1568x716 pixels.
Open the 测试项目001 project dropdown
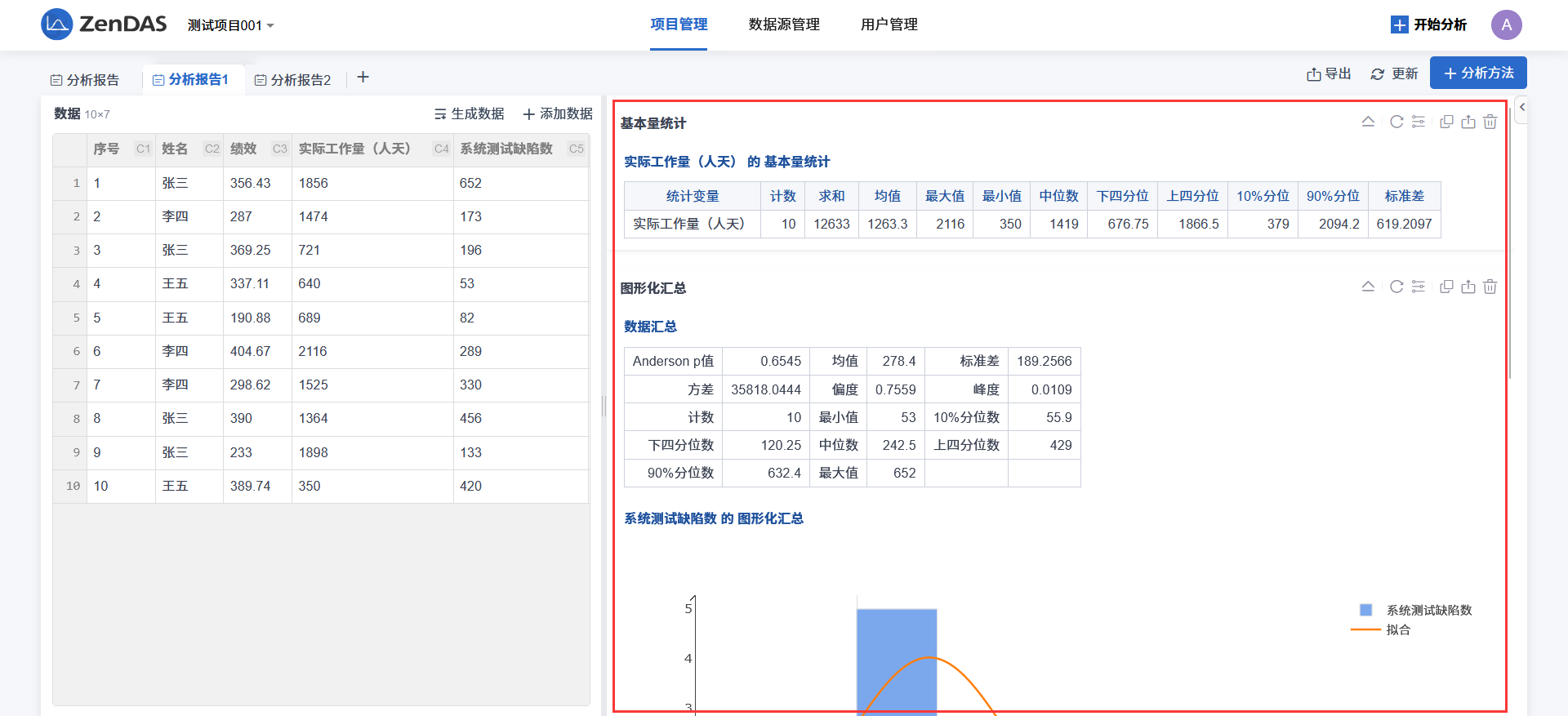[230, 25]
